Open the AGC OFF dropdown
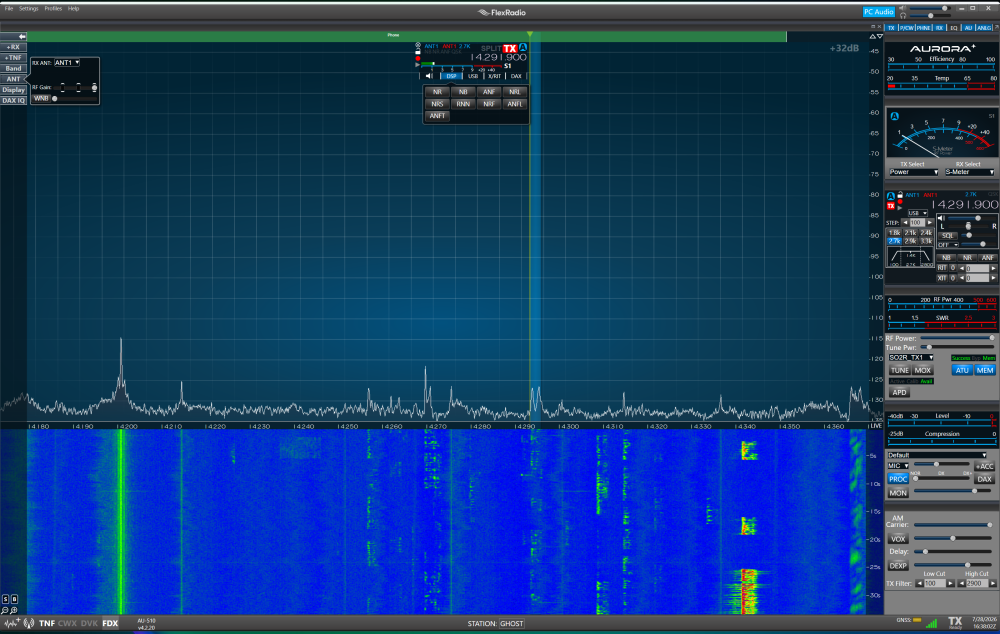Viewport: 1000px width, 634px height. [x=948, y=245]
